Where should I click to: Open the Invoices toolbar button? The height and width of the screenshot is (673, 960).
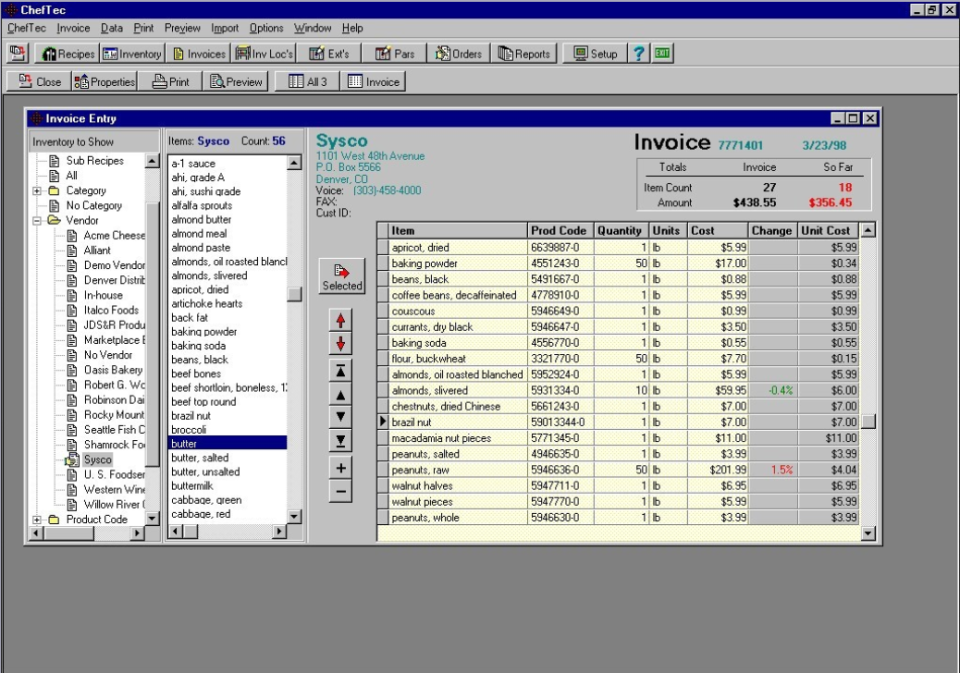click(x=199, y=54)
